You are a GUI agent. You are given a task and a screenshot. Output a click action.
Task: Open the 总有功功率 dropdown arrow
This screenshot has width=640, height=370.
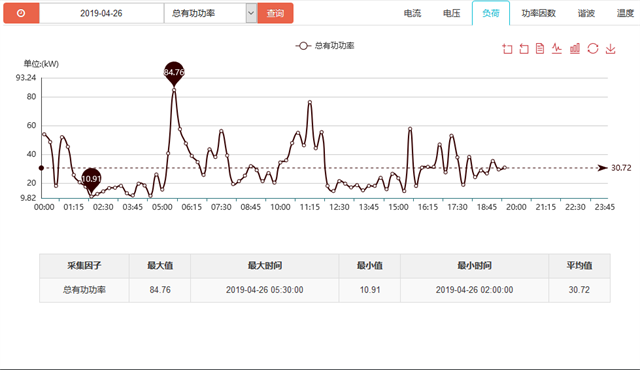pos(251,13)
